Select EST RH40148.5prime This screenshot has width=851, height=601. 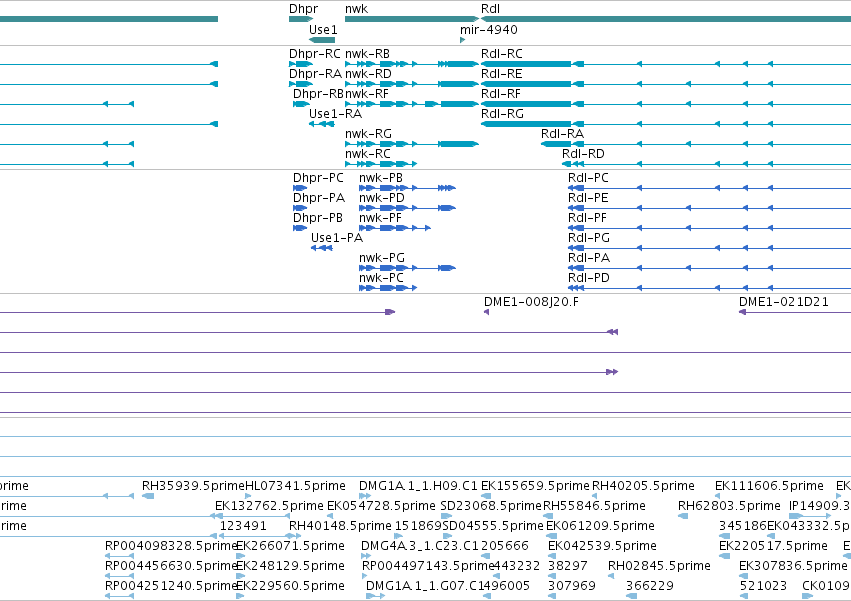340,526
